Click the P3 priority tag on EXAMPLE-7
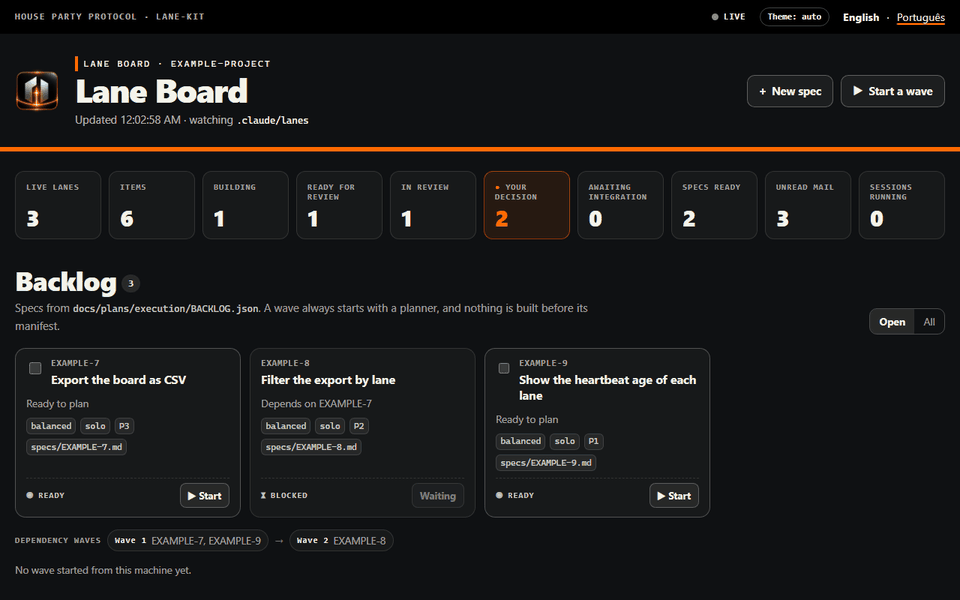This screenshot has width=960, height=600. 124,426
